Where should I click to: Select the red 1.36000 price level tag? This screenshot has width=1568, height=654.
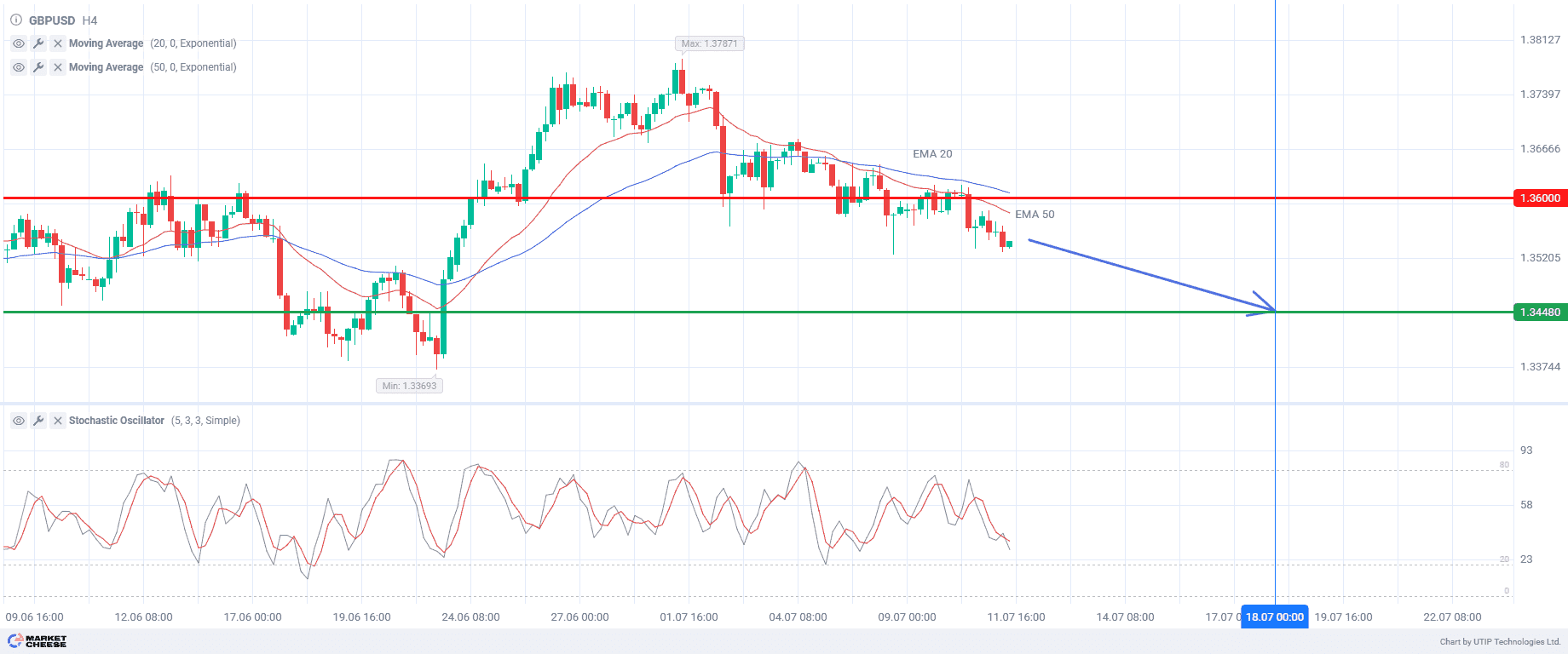click(x=1540, y=198)
